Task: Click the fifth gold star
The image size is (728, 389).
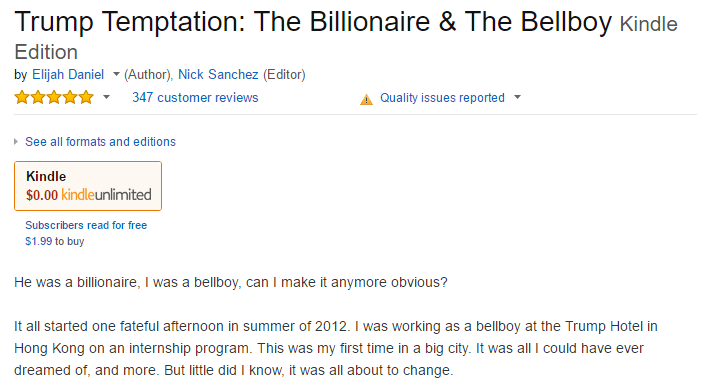Action: (x=86, y=97)
